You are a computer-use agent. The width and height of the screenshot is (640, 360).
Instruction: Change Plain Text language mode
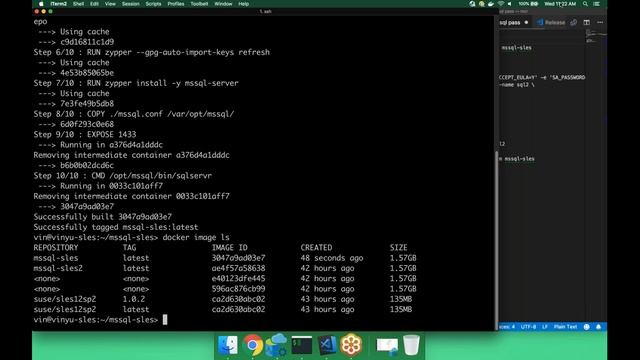[x=565, y=327]
